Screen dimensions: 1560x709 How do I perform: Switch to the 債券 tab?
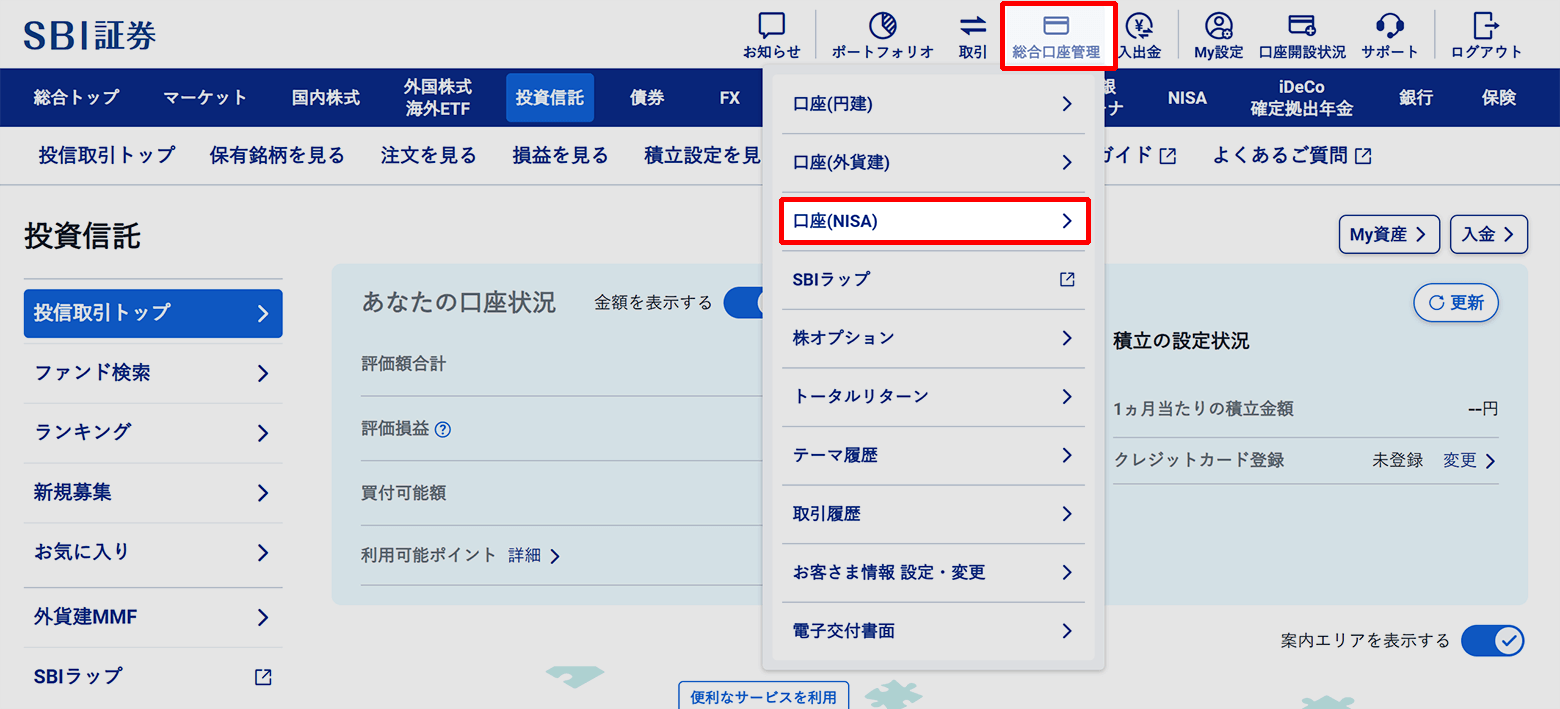[x=647, y=98]
